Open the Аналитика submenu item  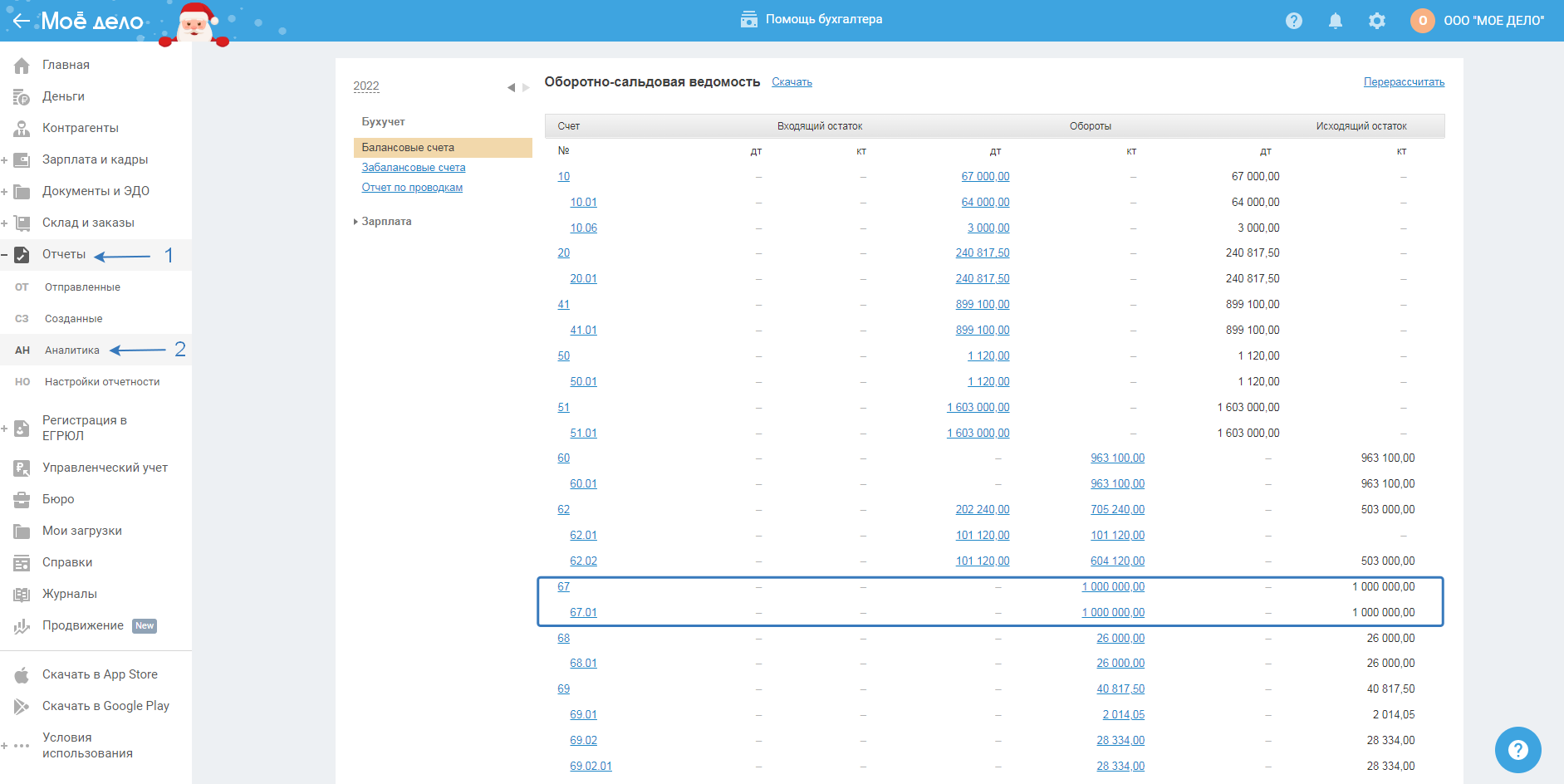tap(72, 350)
